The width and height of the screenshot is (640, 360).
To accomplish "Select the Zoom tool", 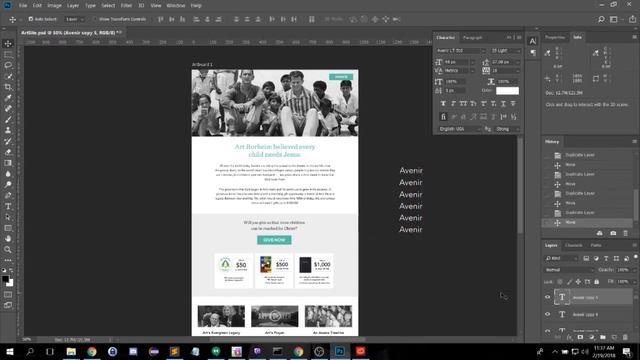I will 8,249.
